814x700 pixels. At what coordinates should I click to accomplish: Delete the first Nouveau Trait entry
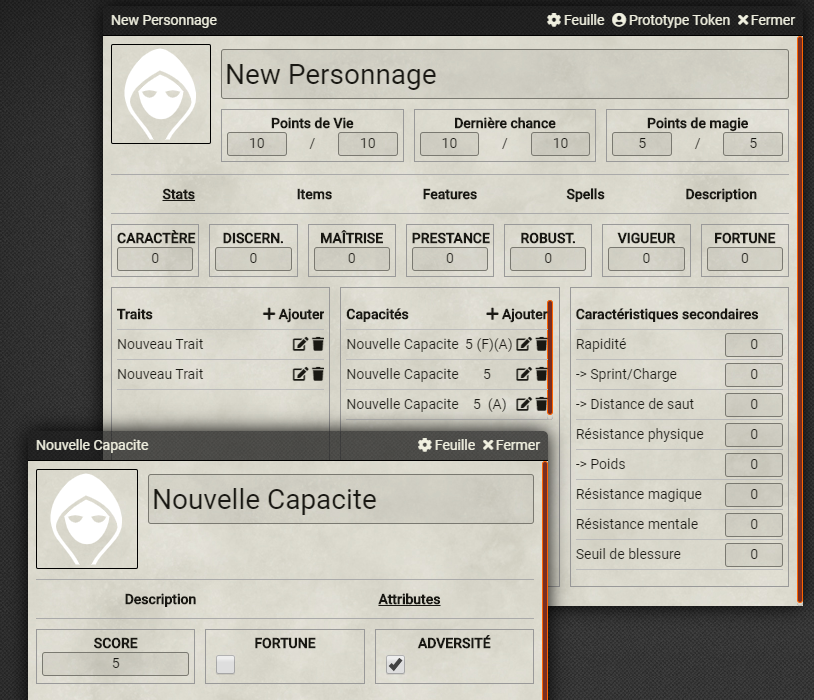pos(318,344)
